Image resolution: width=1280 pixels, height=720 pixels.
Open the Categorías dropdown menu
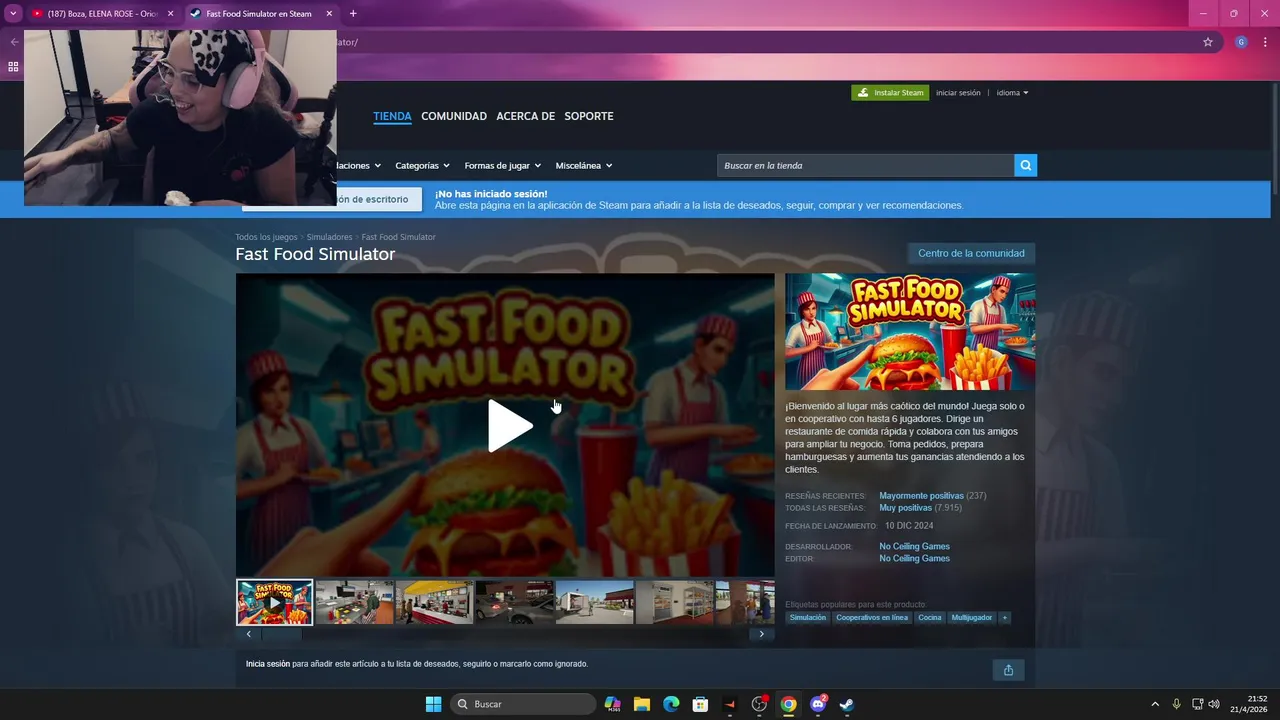pyautogui.click(x=422, y=166)
